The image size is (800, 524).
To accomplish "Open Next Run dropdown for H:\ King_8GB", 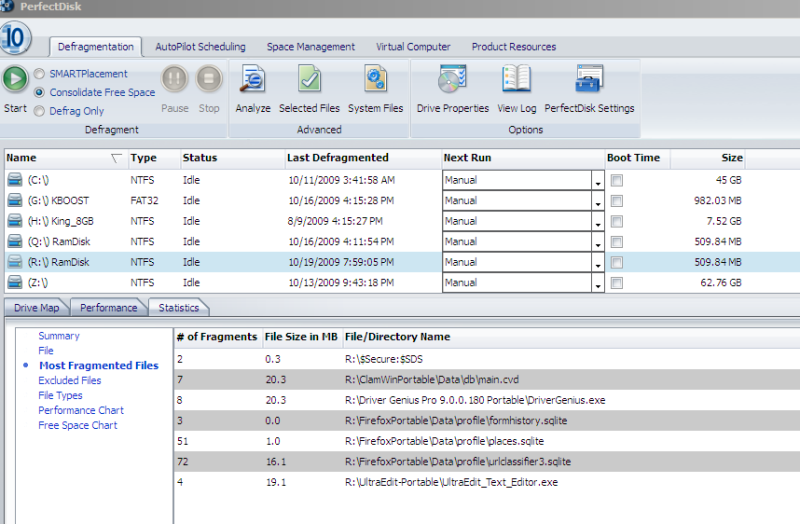I will [598, 221].
